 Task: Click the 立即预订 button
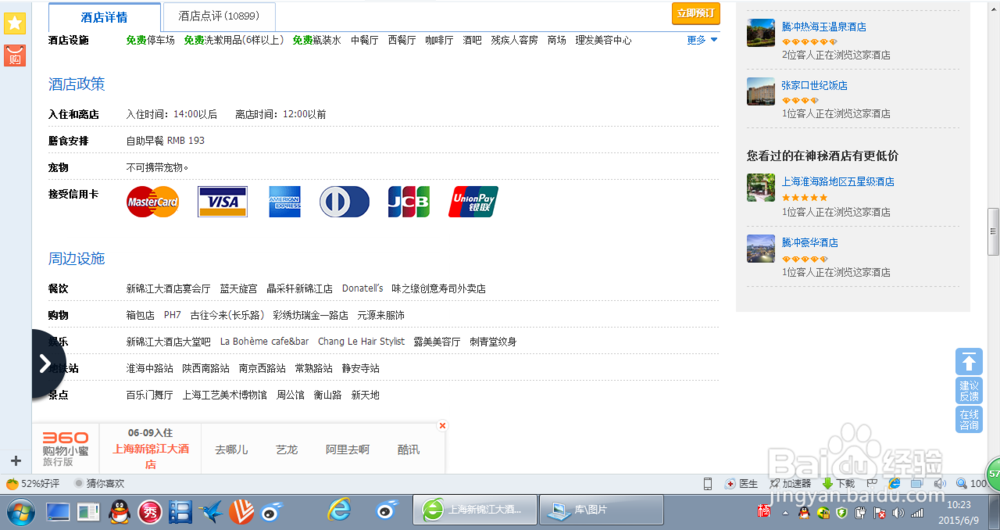pyautogui.click(x=696, y=13)
